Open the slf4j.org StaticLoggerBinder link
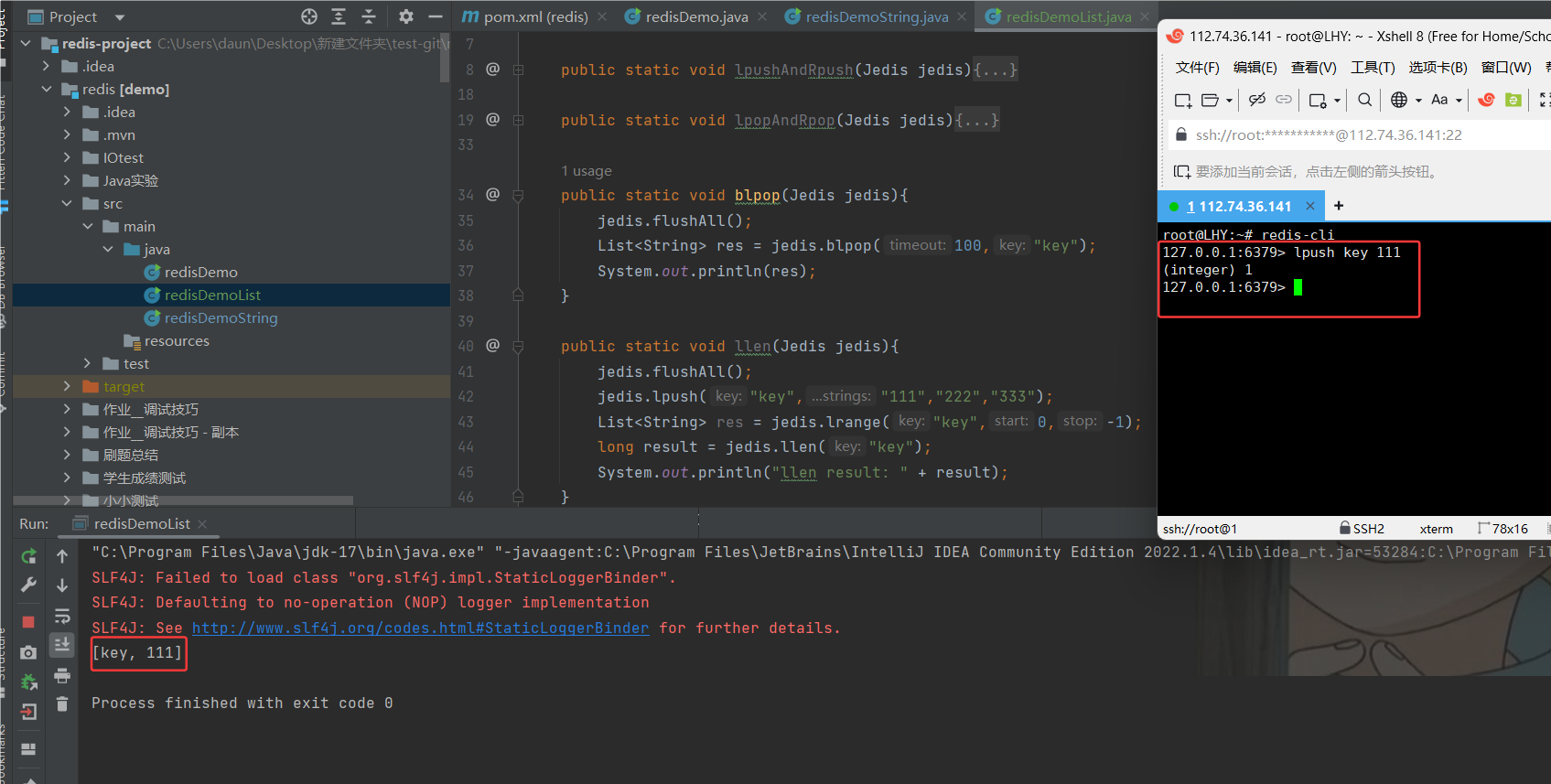This screenshot has height=784, width=1551. [420, 628]
